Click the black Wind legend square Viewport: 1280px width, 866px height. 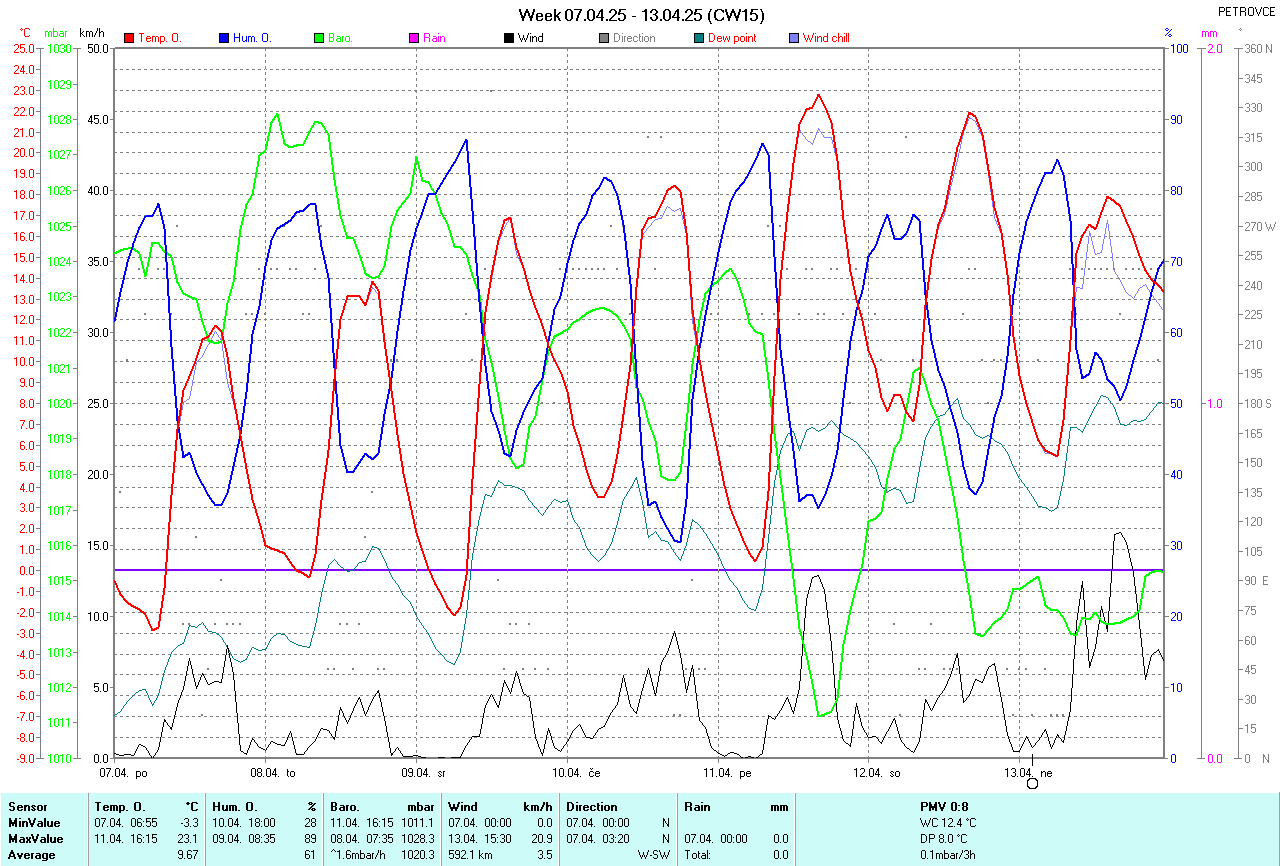[x=508, y=38]
